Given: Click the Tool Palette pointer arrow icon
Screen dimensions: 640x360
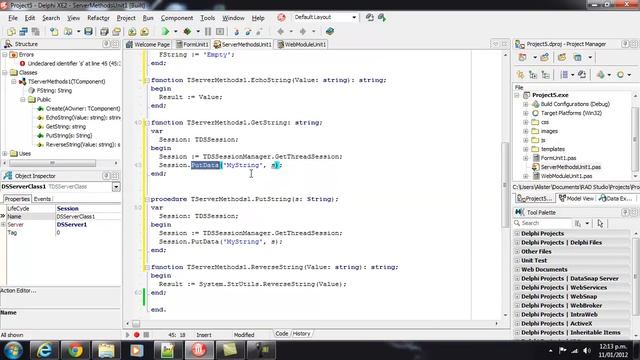Looking at the screenshot, I should (600, 223).
